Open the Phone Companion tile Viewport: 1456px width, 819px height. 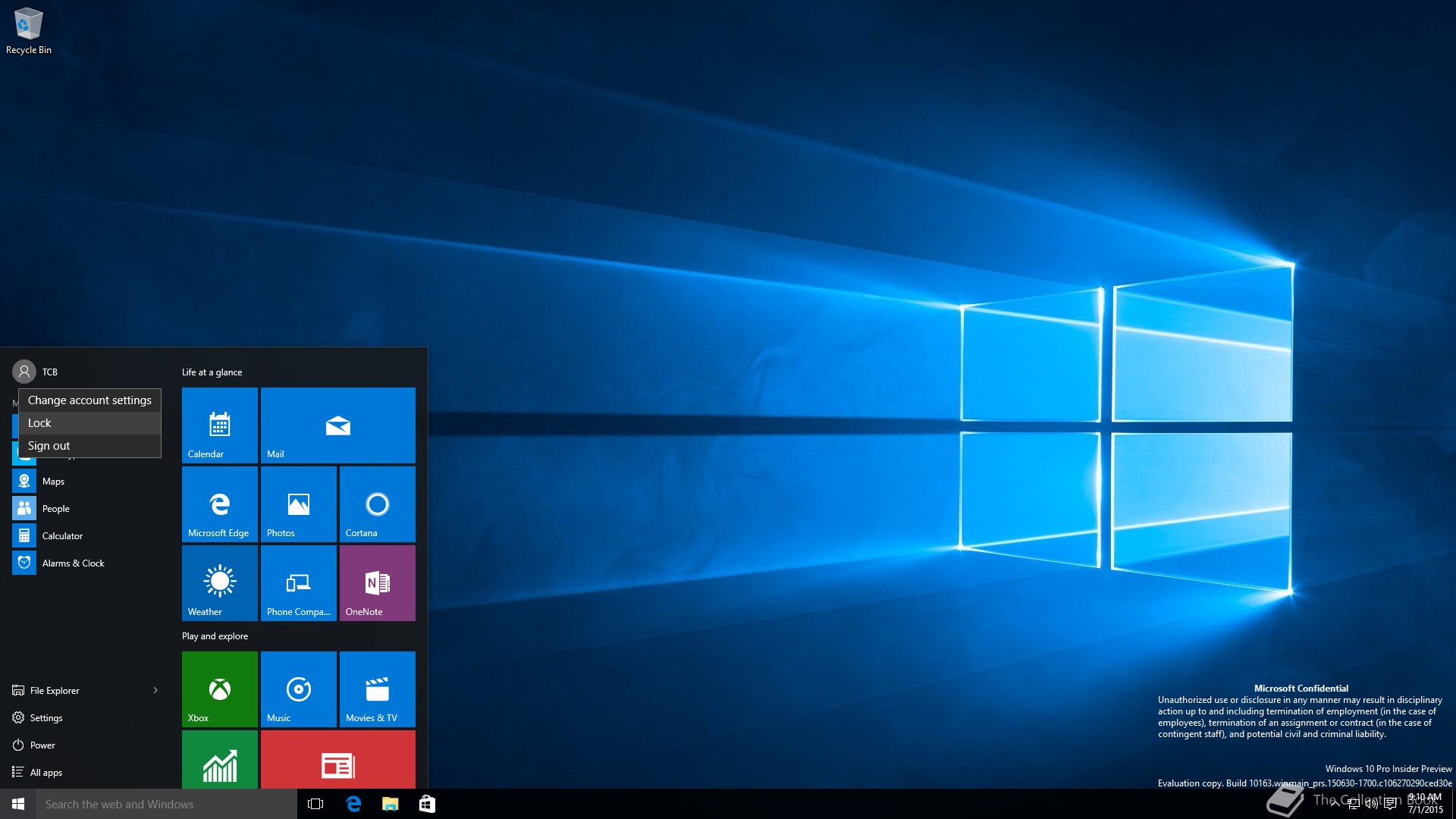[299, 583]
